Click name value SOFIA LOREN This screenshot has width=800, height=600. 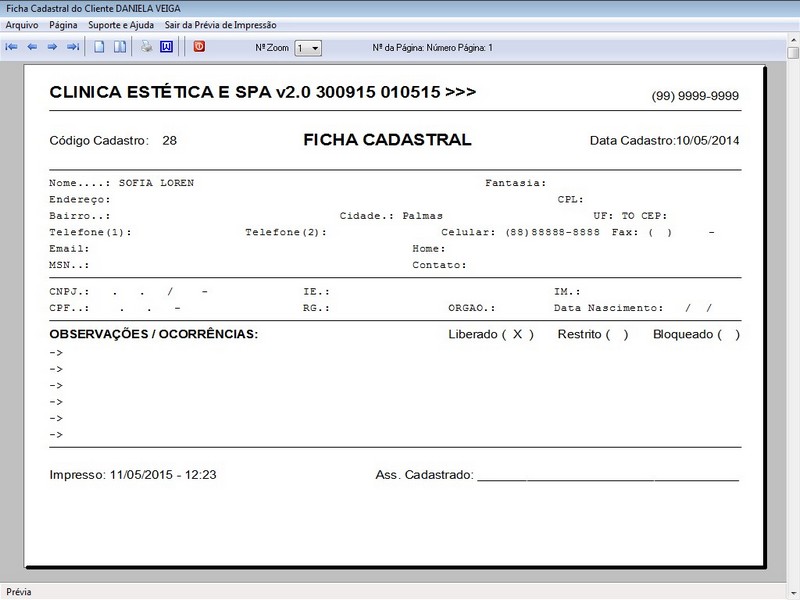coord(156,183)
